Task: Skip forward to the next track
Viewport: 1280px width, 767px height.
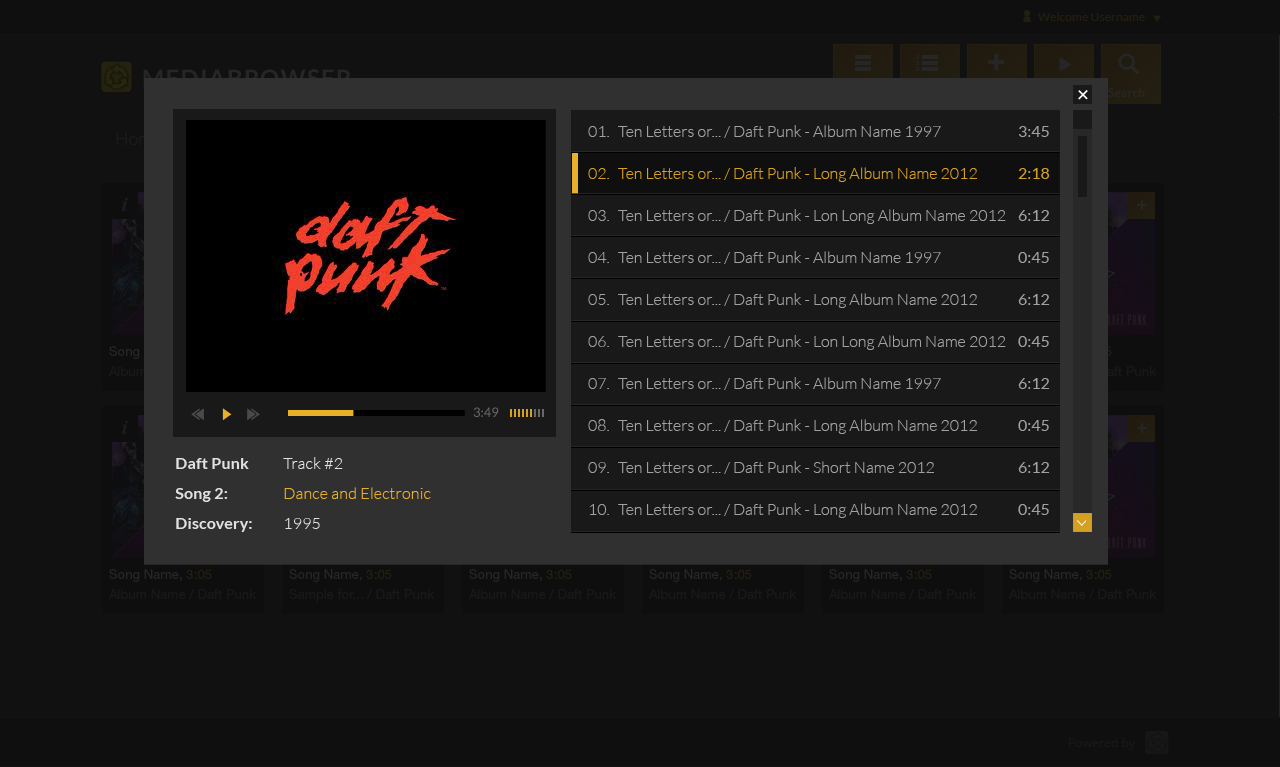Action: 253,414
